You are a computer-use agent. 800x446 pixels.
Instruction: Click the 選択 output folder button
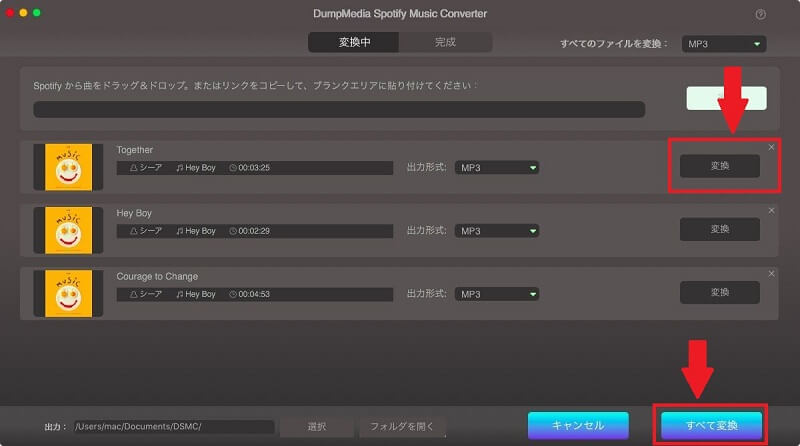[316, 427]
